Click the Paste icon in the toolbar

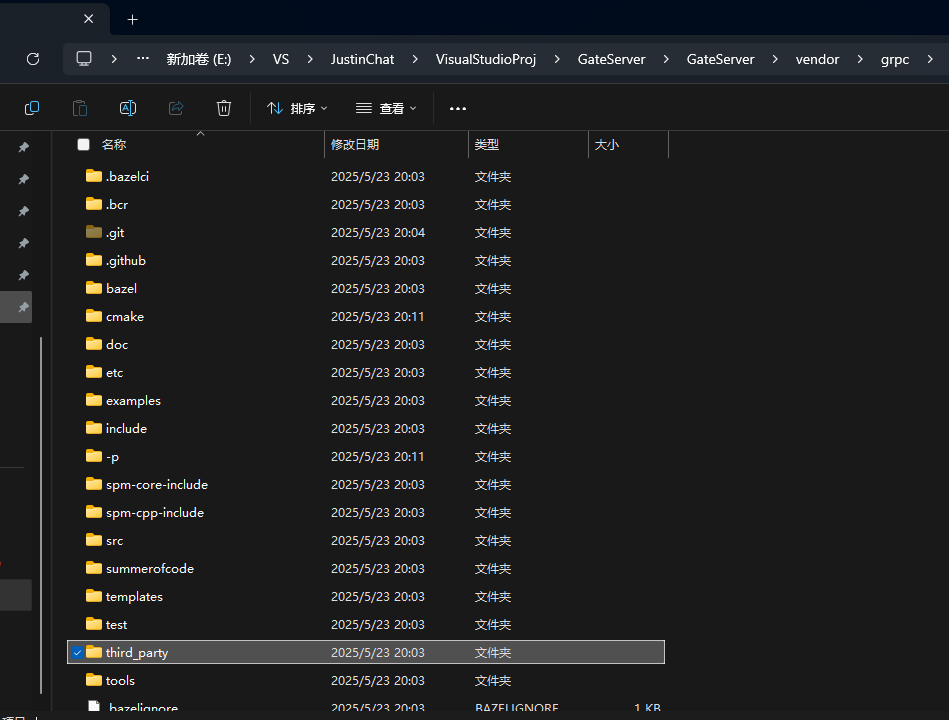tap(80, 107)
